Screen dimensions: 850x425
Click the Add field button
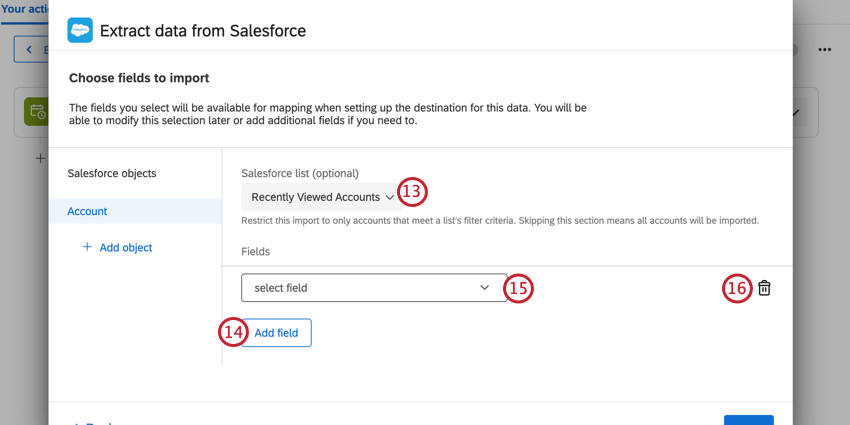click(x=276, y=333)
